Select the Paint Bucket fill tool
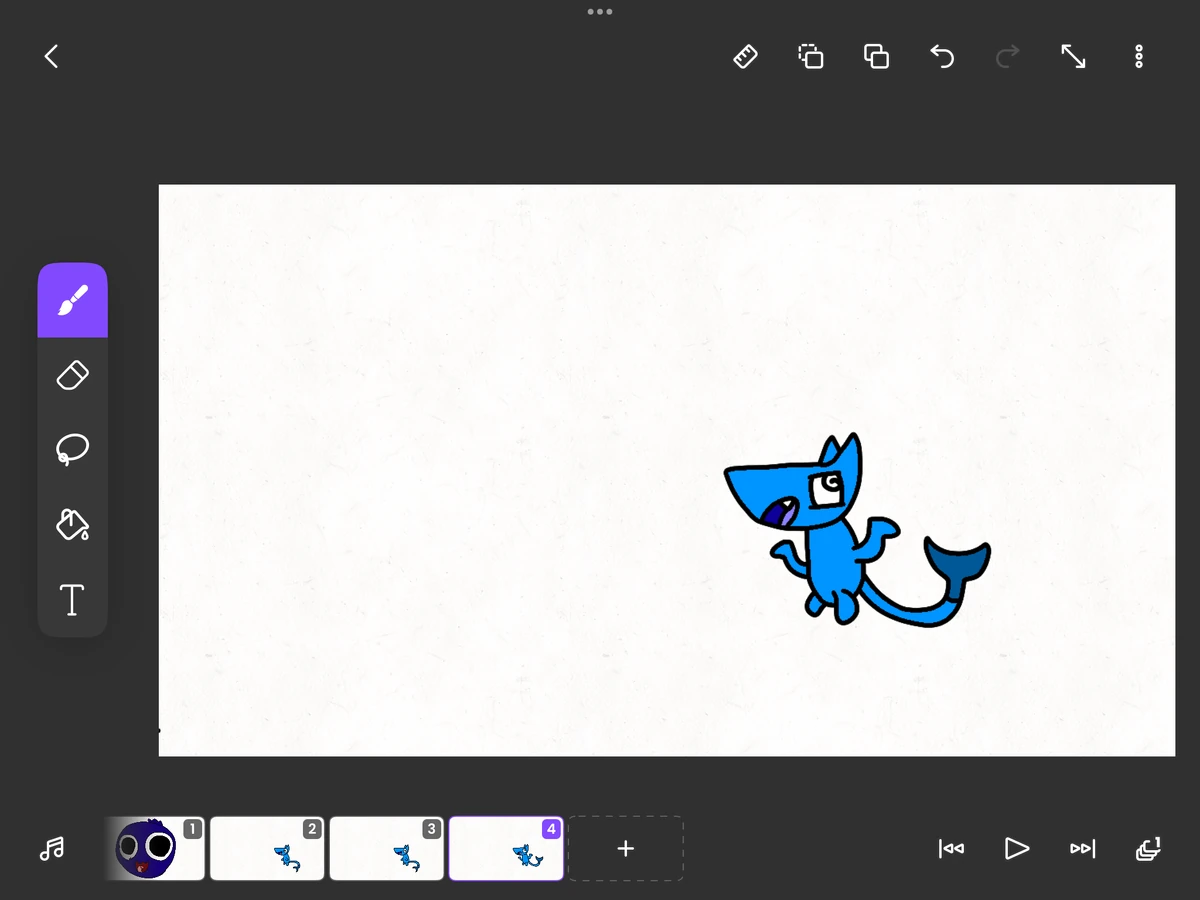 coord(72,524)
